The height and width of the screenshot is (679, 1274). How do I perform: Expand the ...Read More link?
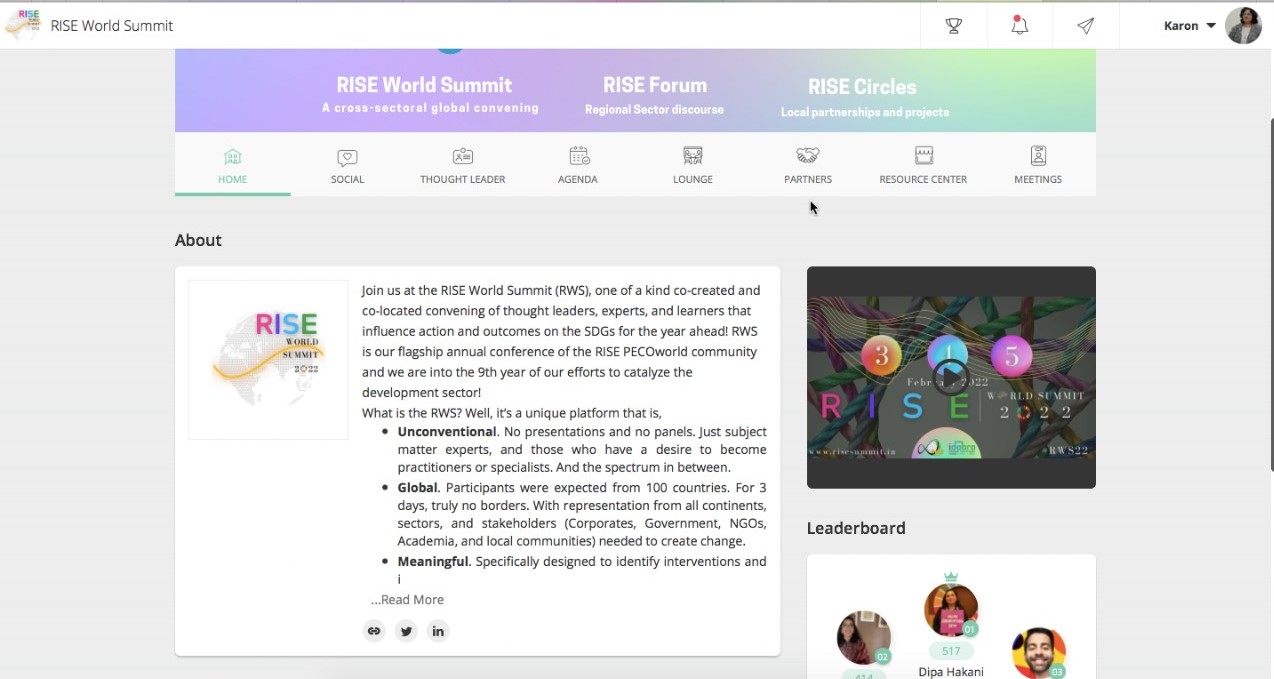pos(407,600)
